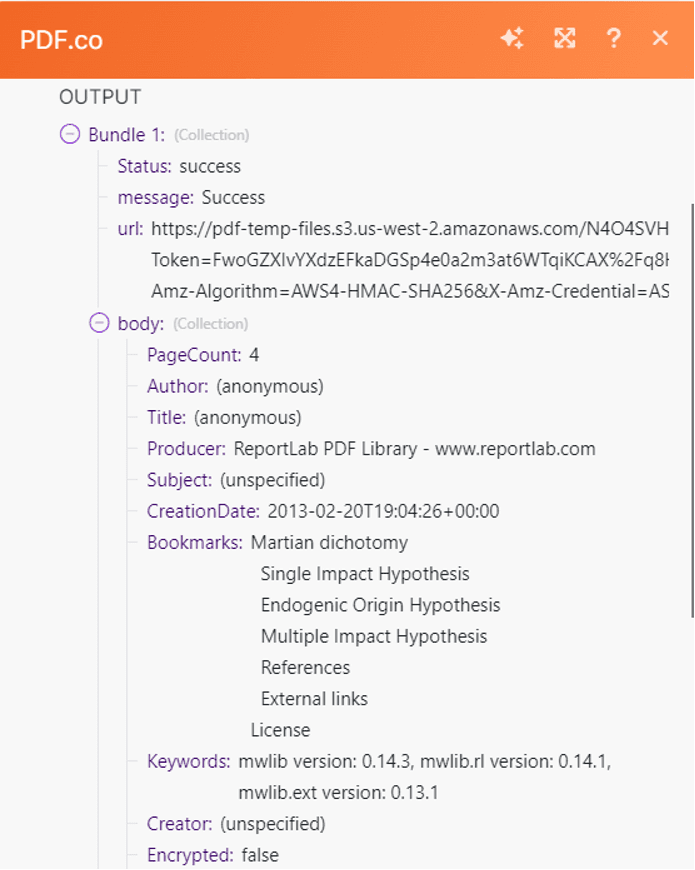Select the CreationDate value
This screenshot has height=870, width=695.
pos(383,512)
